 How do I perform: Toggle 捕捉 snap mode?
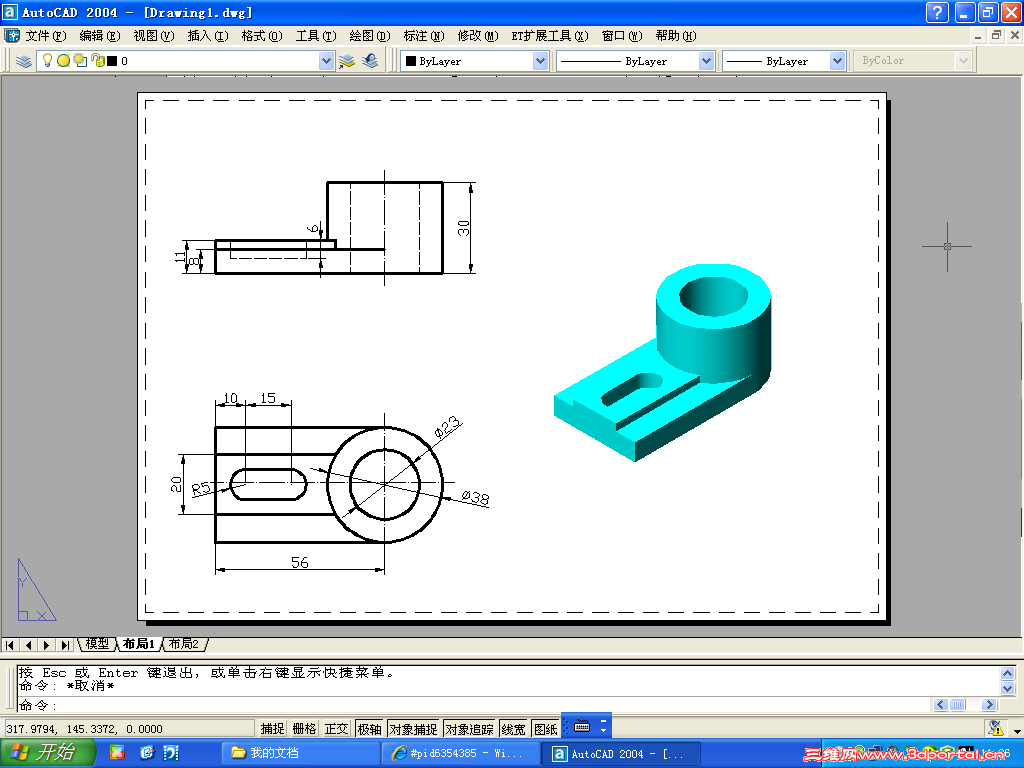click(x=272, y=729)
